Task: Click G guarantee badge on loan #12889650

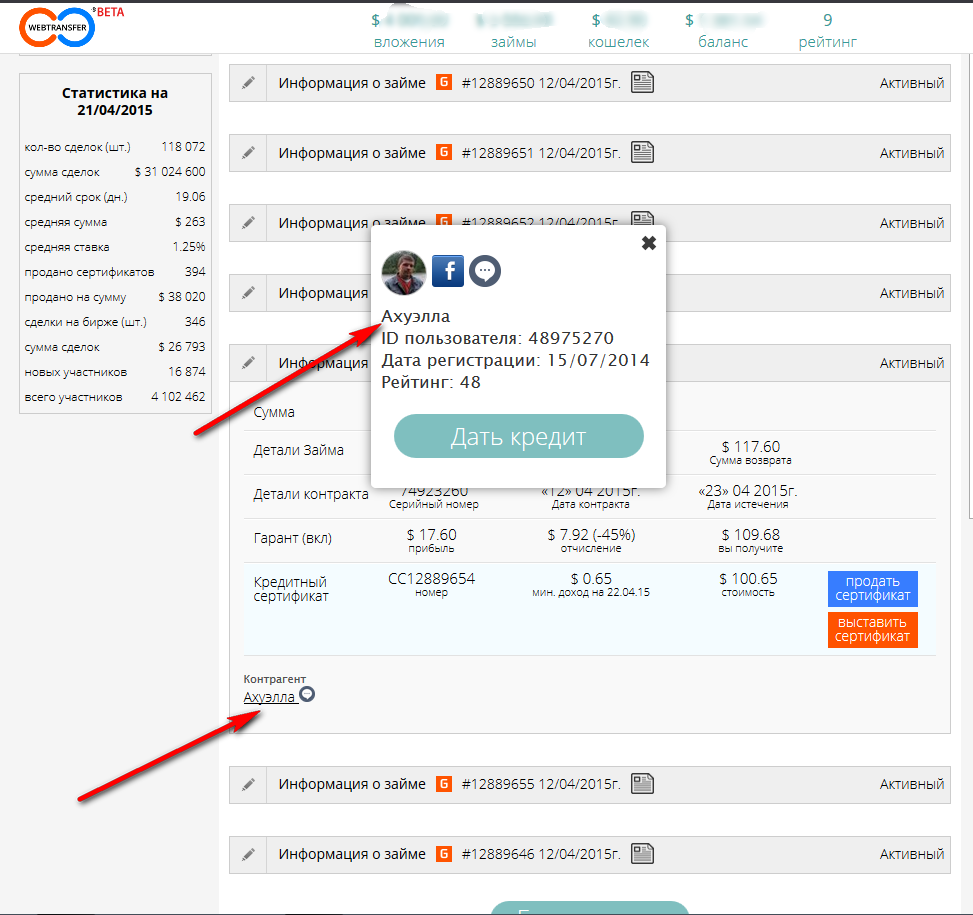Action: coord(444,82)
